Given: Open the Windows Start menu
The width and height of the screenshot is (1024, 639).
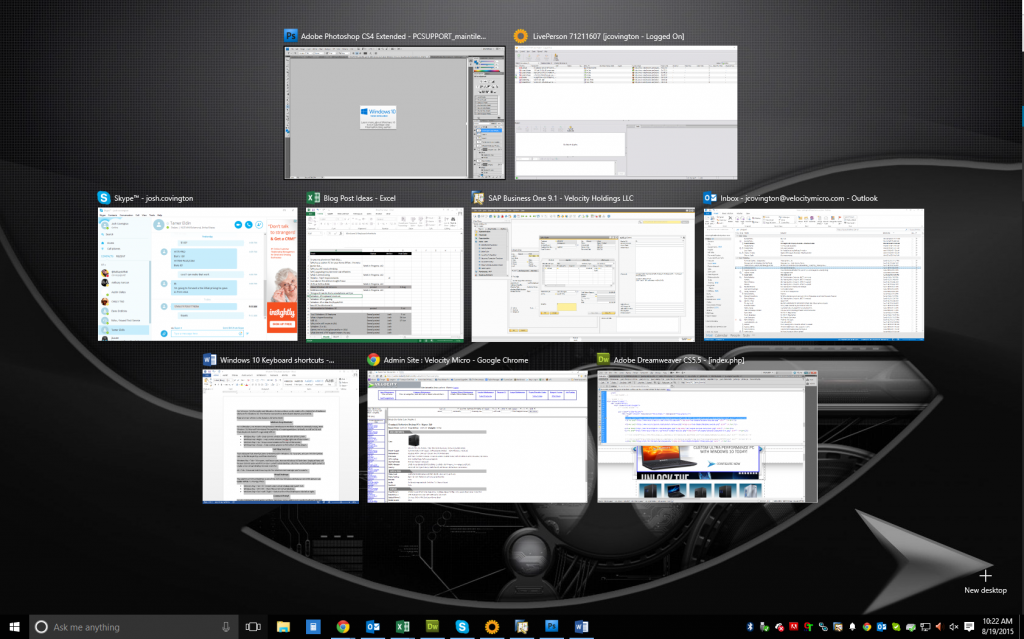Looking at the screenshot, I should (x=14, y=627).
